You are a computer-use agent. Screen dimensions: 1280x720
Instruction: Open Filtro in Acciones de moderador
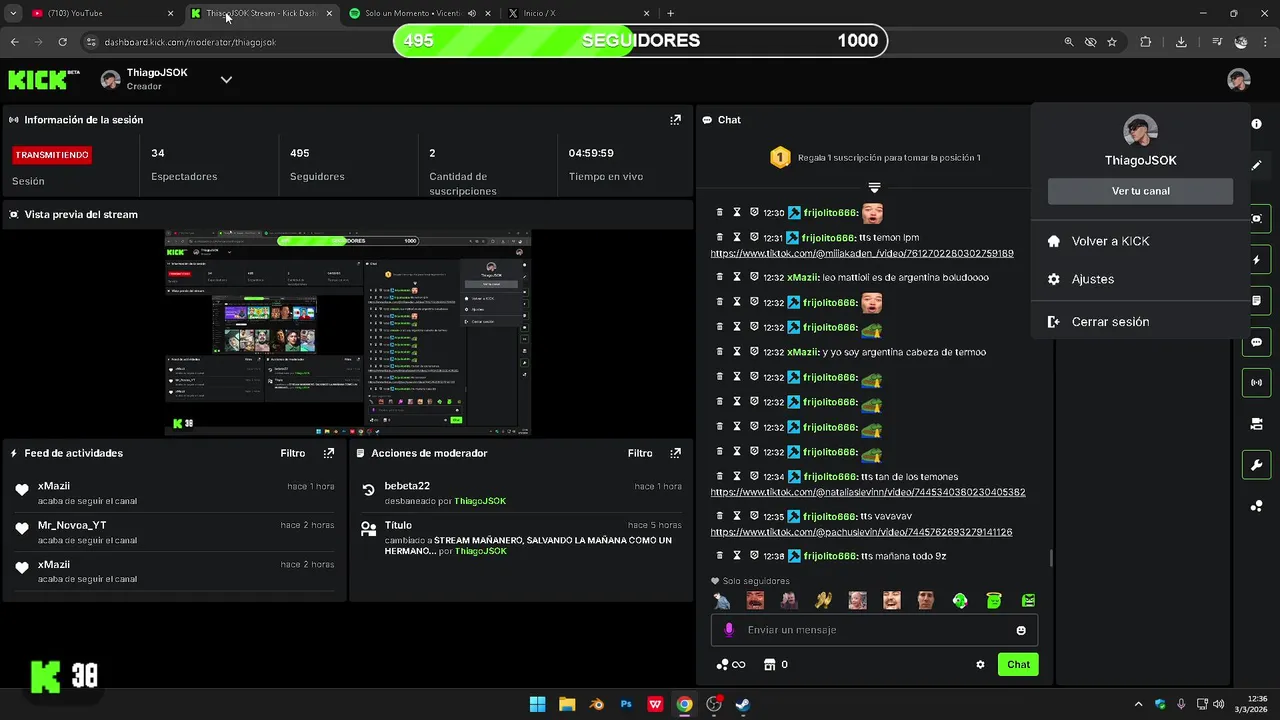[640, 453]
